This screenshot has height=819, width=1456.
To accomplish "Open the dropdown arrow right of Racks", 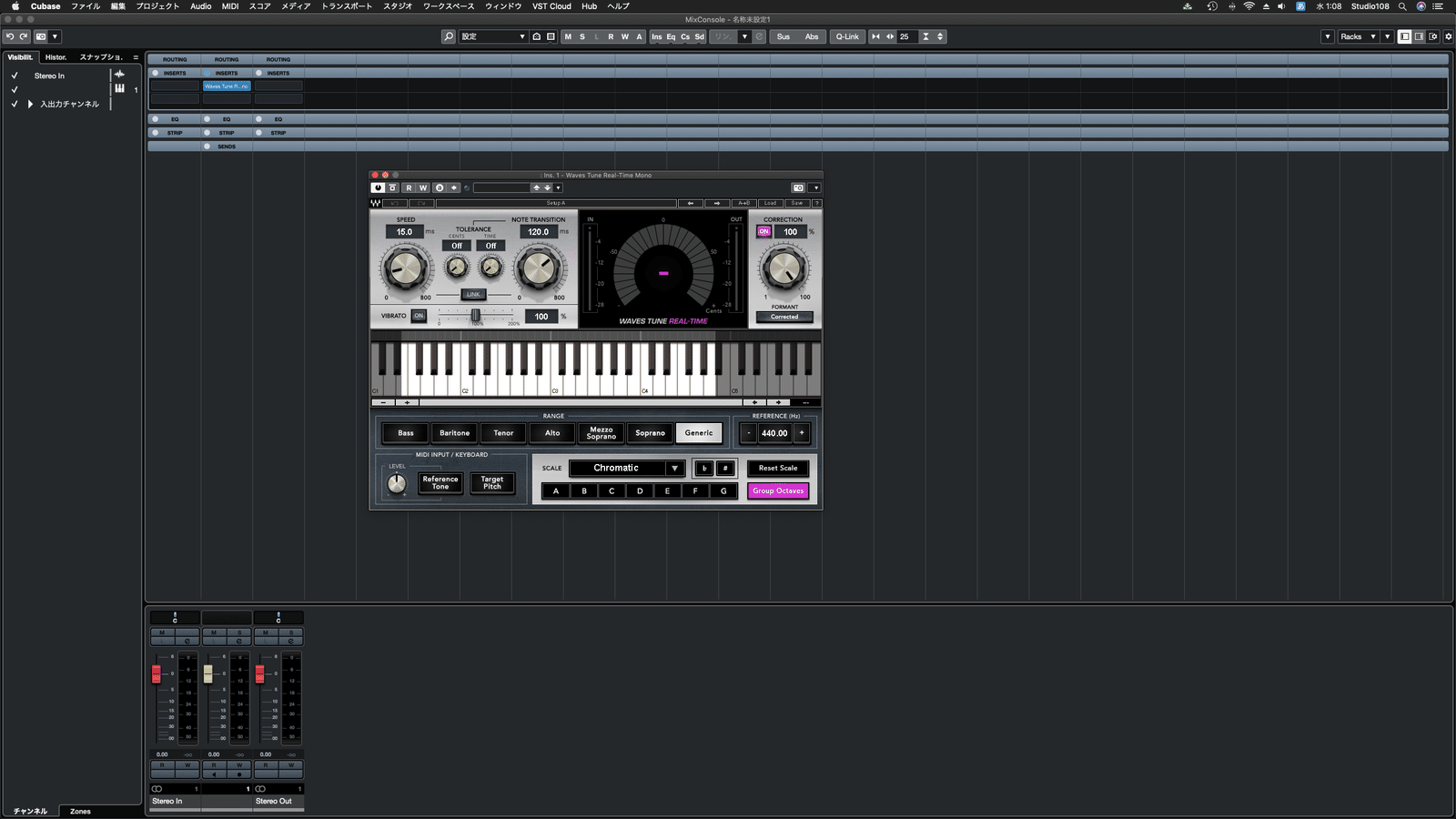I will [x=1387, y=36].
